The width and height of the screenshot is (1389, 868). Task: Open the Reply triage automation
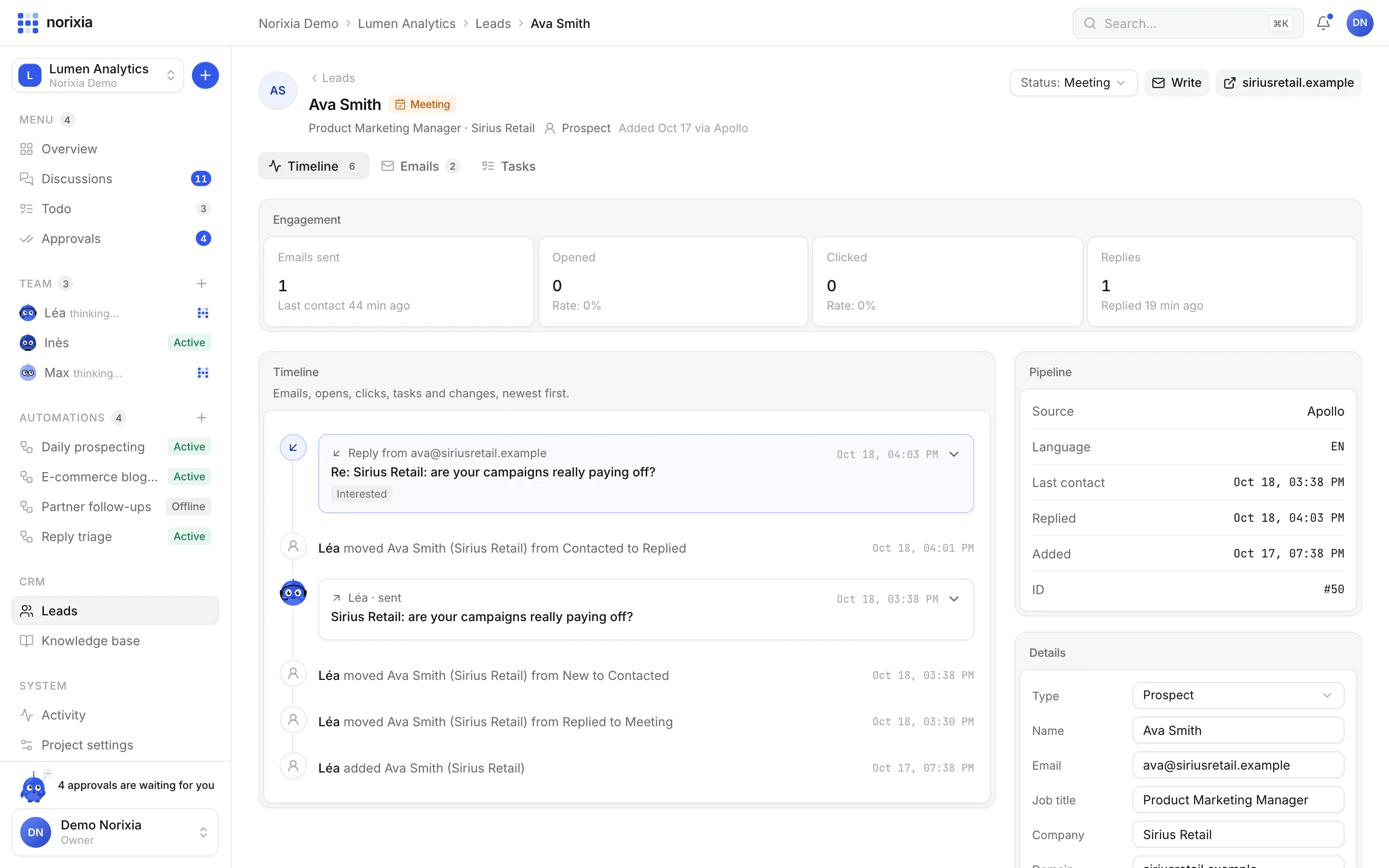click(115, 536)
